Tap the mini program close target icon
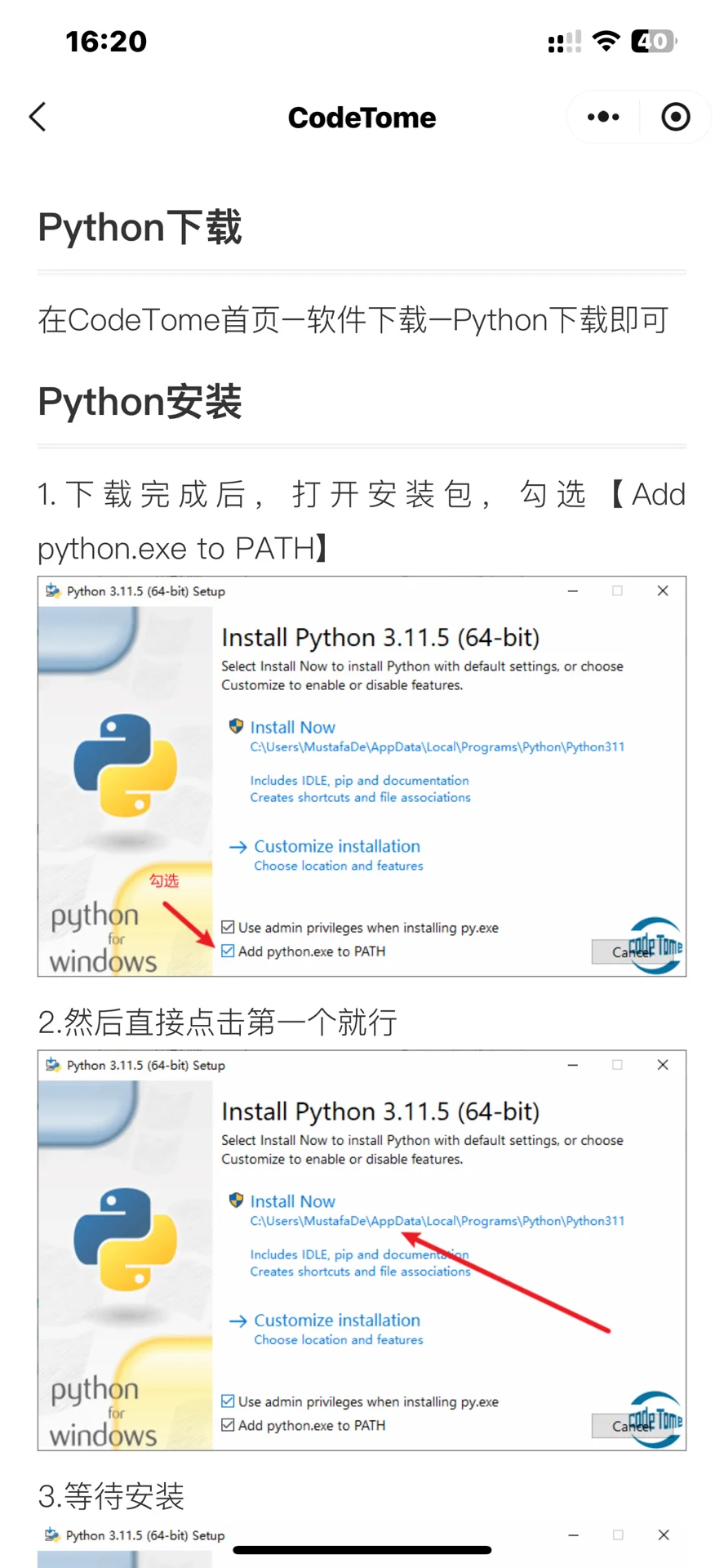Screen dimensions: 724x1568 click(675, 117)
